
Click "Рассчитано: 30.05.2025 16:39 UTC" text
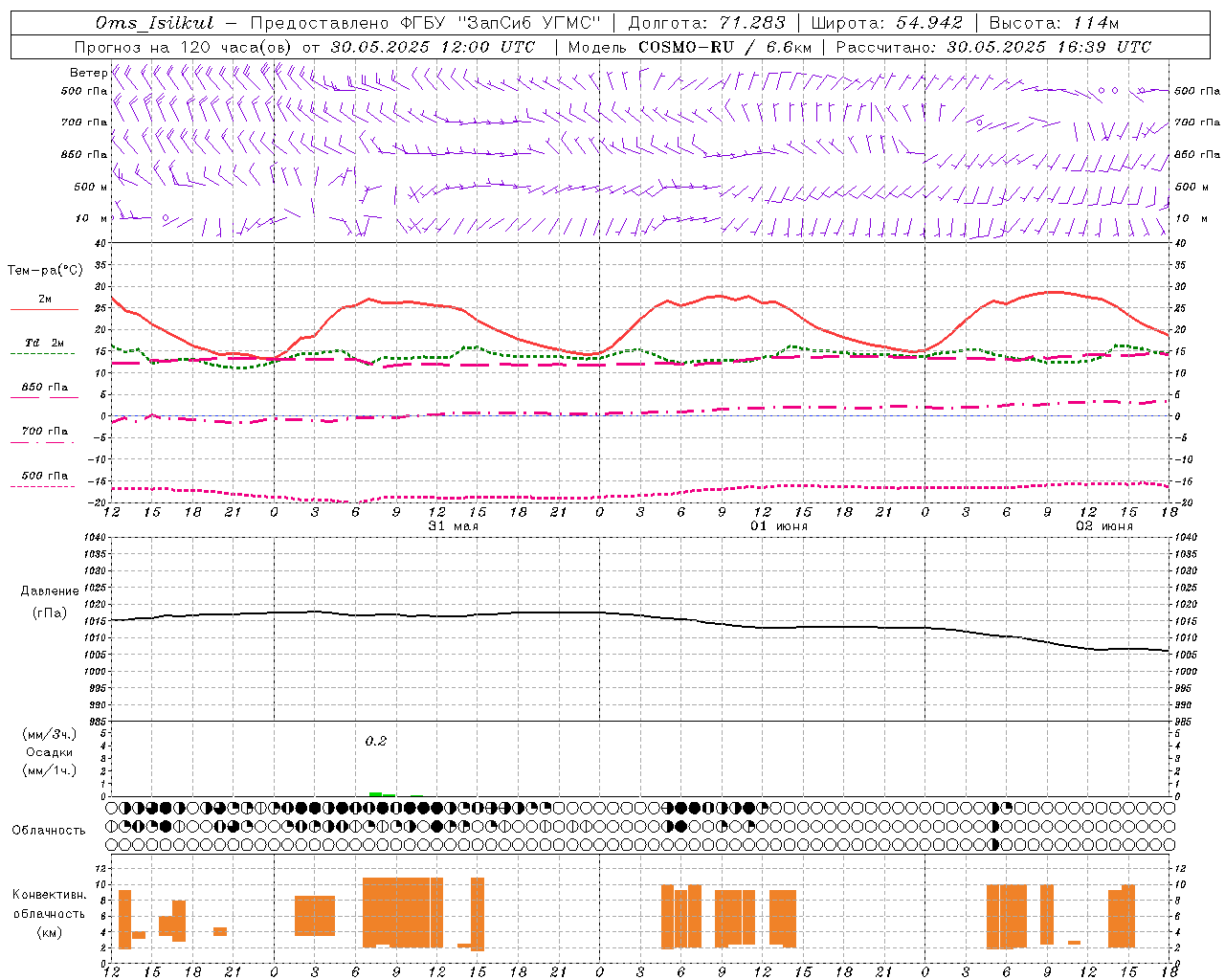(993, 47)
